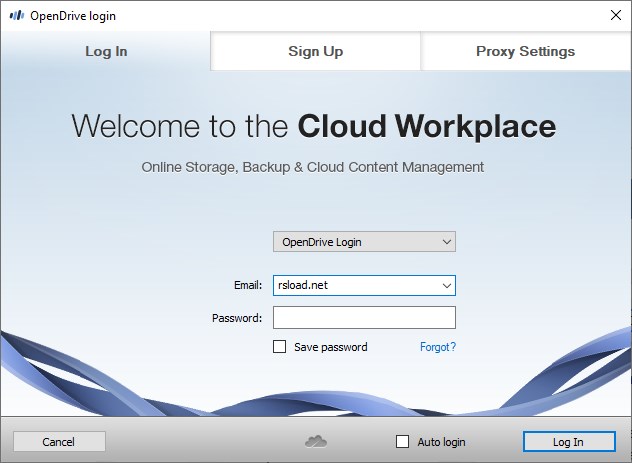Click the cloud status icon
This screenshot has width=632, height=463.
pos(316,442)
